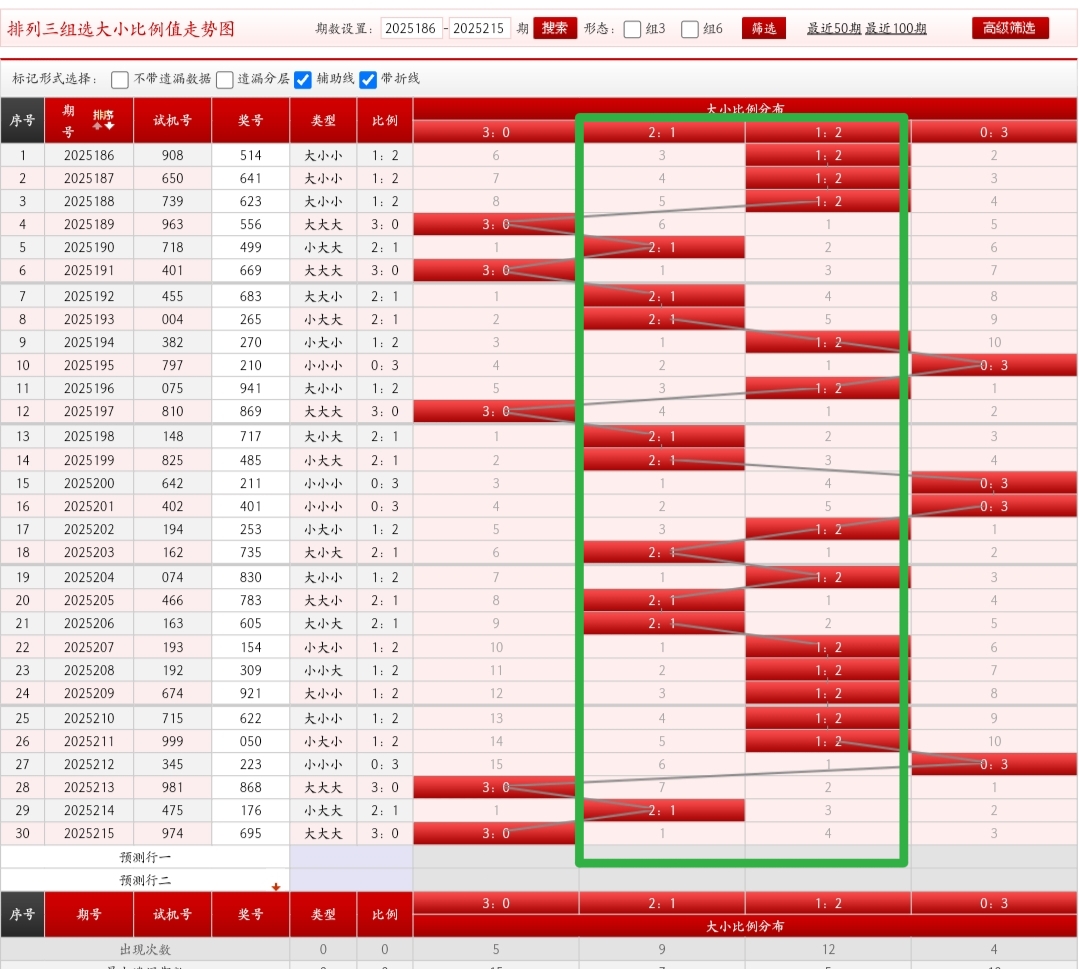
Task: Toggle the 遗漏分层 checkbox
Action: [x=225, y=79]
